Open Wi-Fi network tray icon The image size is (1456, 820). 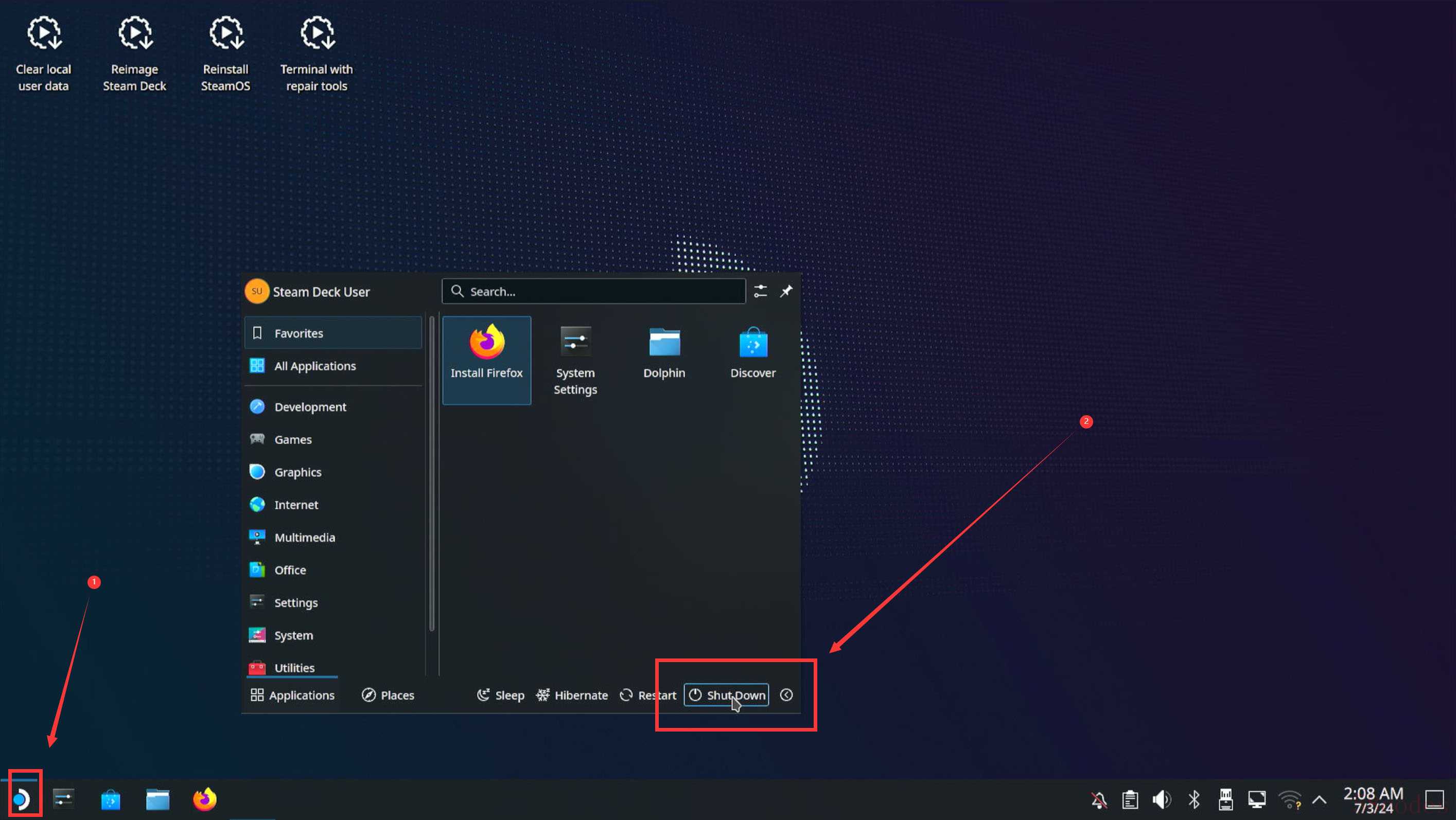[x=1290, y=799]
